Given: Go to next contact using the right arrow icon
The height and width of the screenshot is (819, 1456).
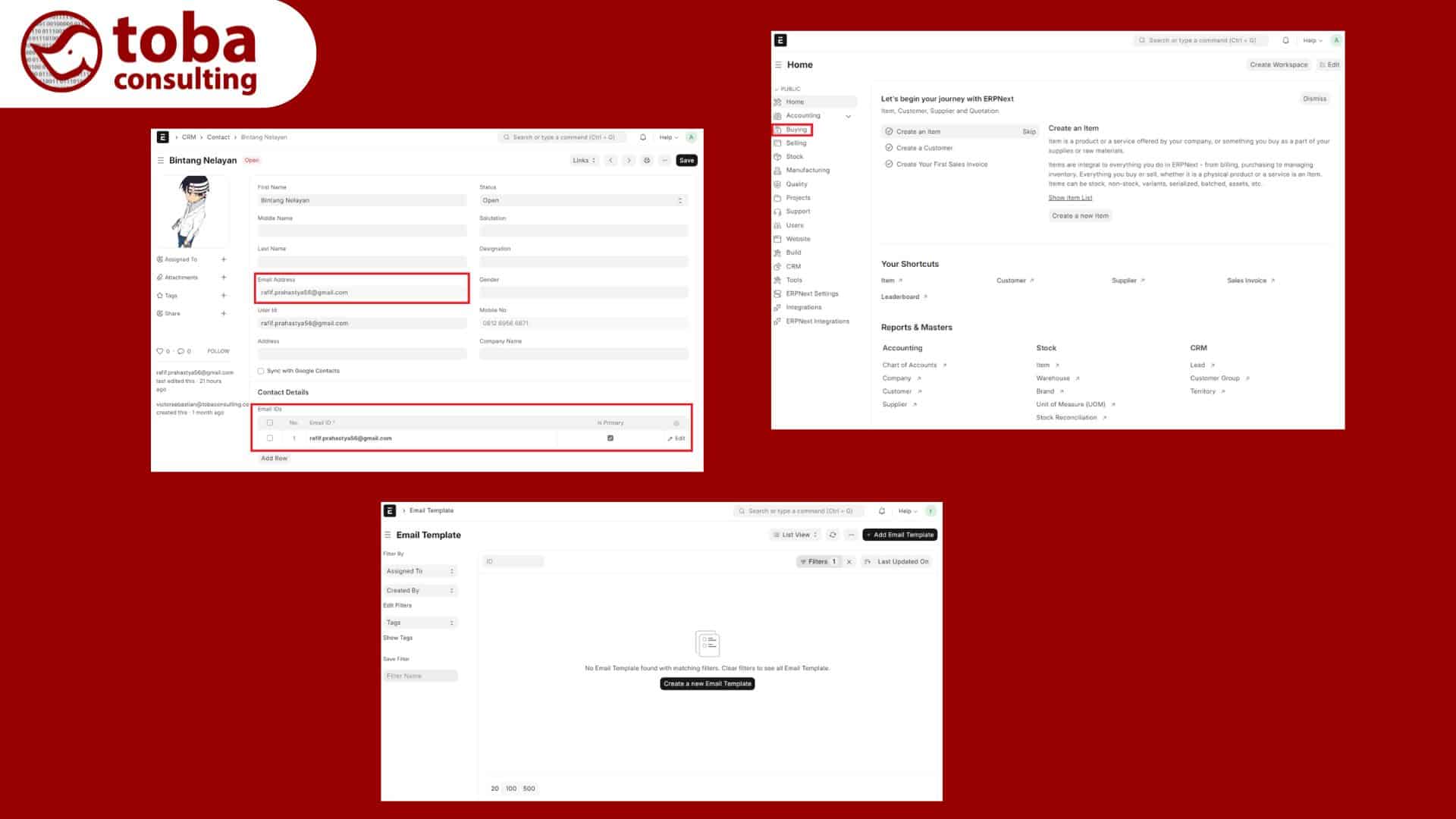Looking at the screenshot, I should click(x=629, y=160).
